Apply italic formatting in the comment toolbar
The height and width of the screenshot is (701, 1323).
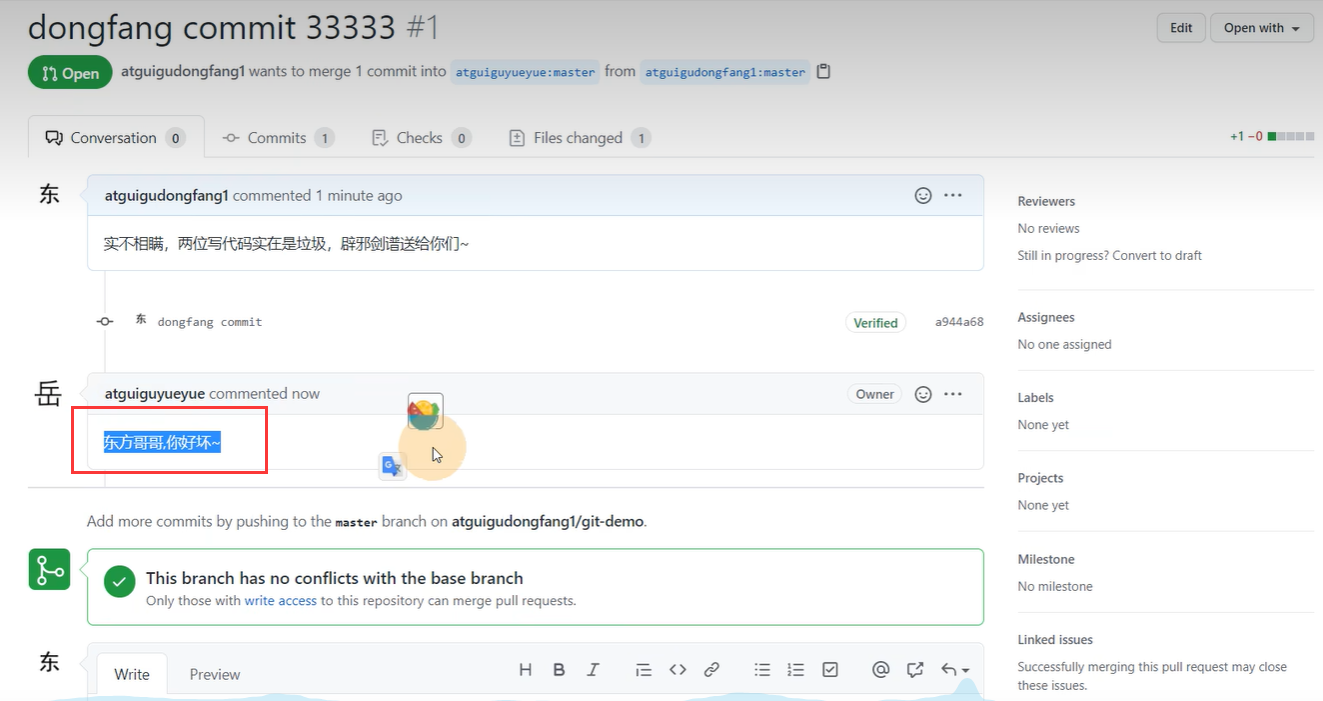(x=592, y=669)
